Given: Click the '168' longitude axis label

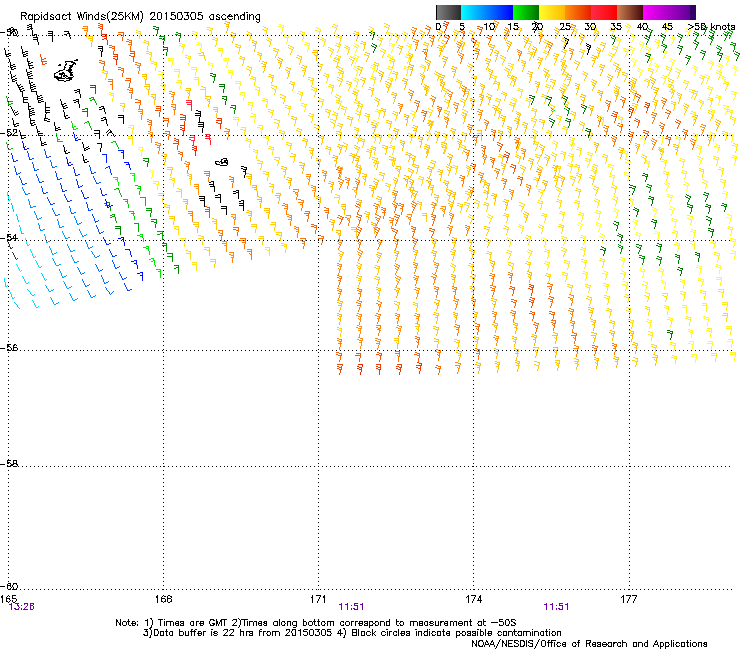Looking at the screenshot, I should click(163, 599).
